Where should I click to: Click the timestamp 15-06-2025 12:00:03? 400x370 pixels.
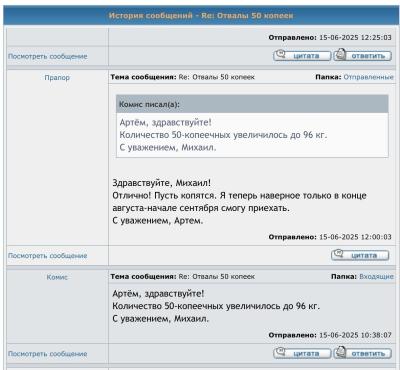[x=355, y=237]
